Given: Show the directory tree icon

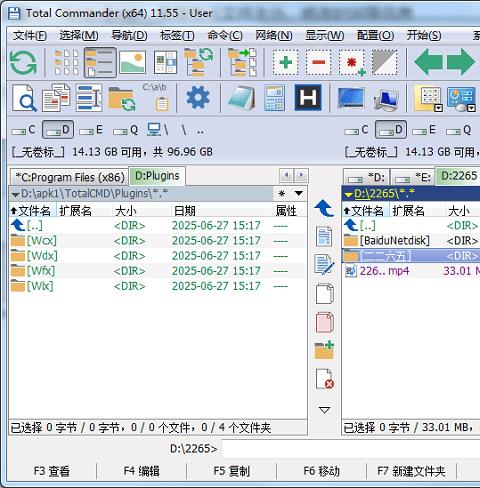Looking at the screenshot, I should pos(199,62).
